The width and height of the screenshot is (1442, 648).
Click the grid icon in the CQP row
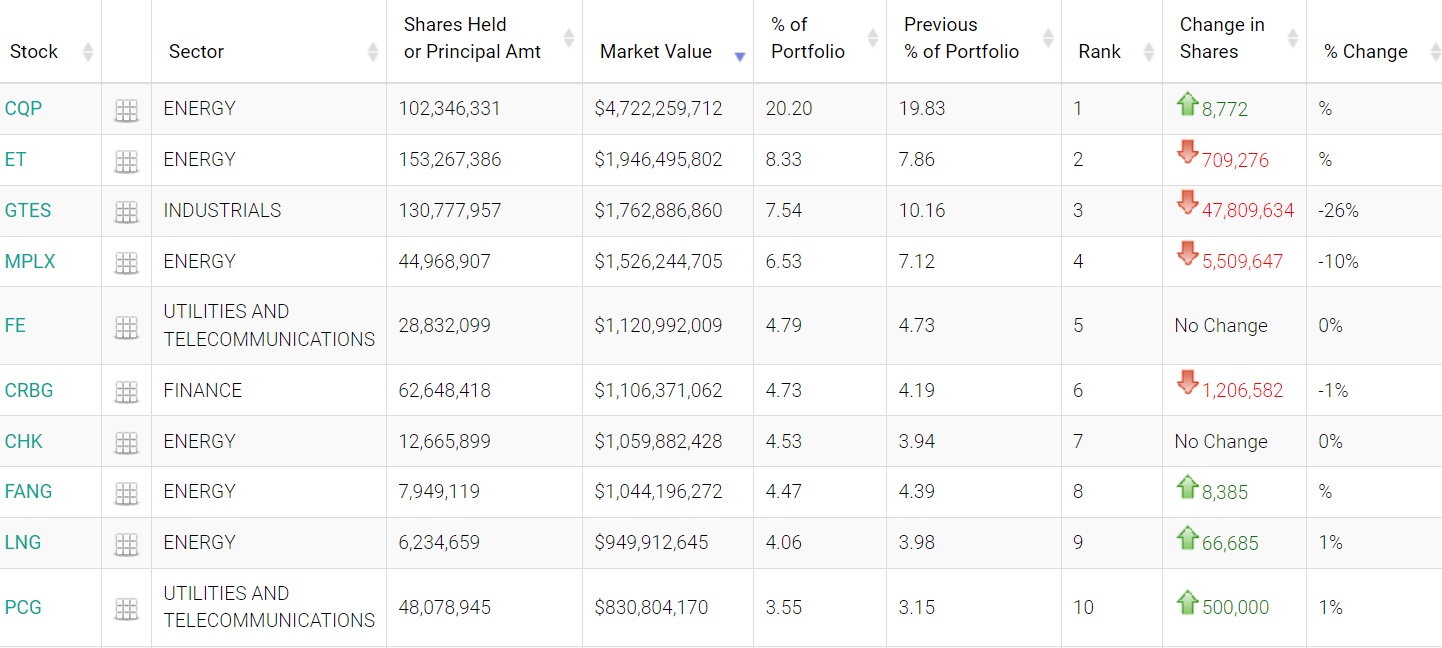point(126,110)
